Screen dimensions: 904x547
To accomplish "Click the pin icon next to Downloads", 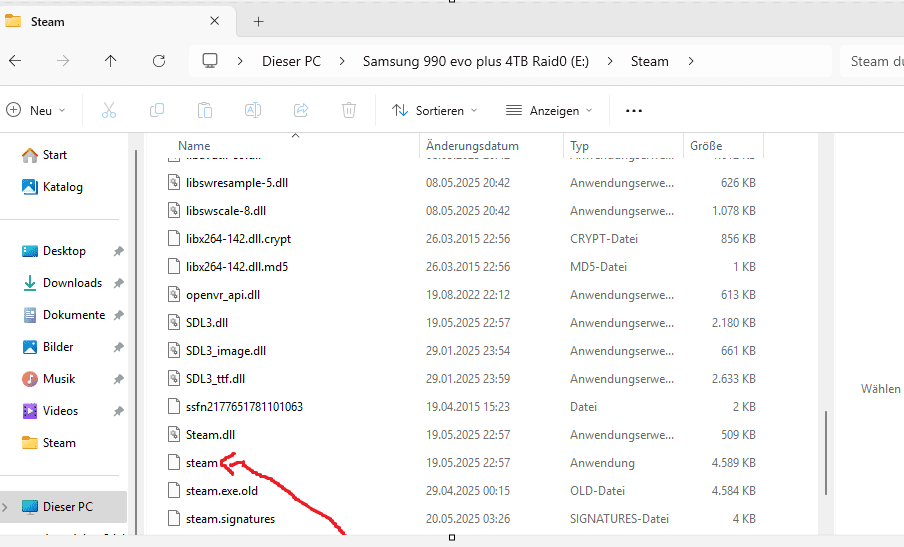I will coord(118,284).
